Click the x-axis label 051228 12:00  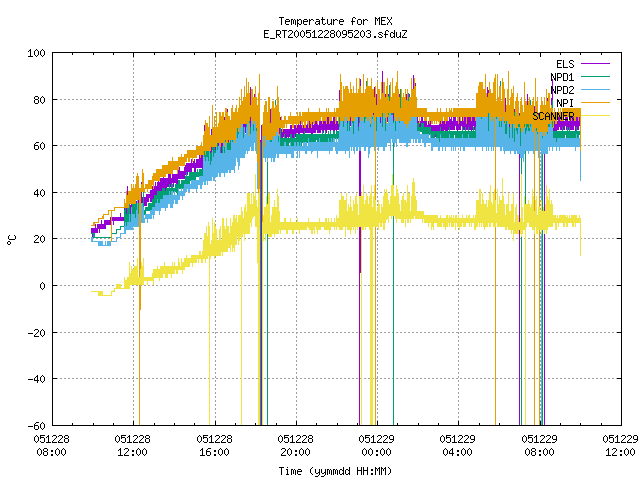point(132,446)
